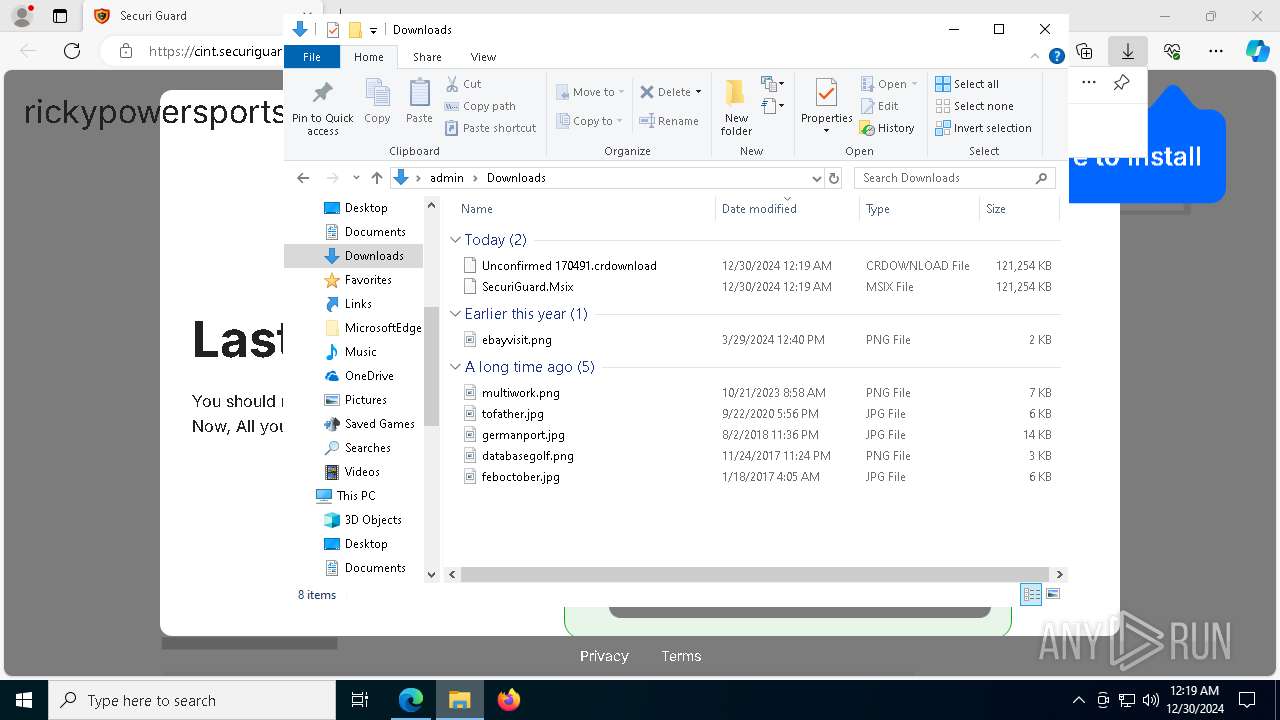Open recent locations dropdown
The height and width of the screenshot is (720, 1280).
pyautogui.click(x=356, y=178)
